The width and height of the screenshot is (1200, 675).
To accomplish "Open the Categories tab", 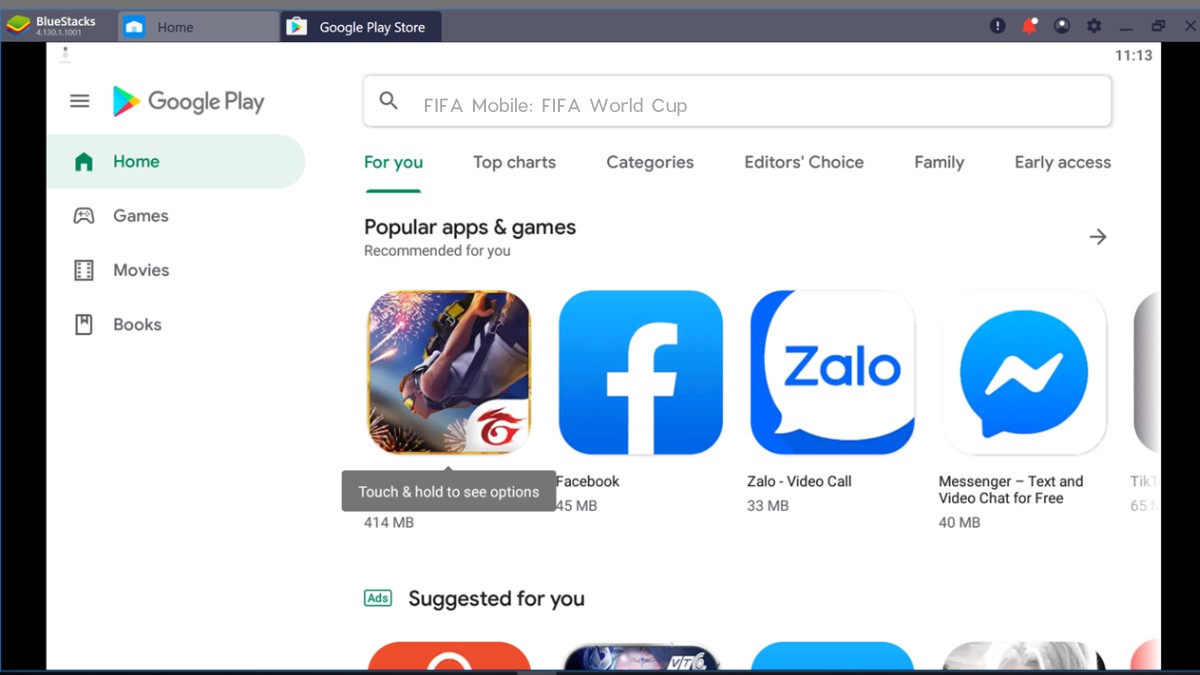I will click(650, 162).
